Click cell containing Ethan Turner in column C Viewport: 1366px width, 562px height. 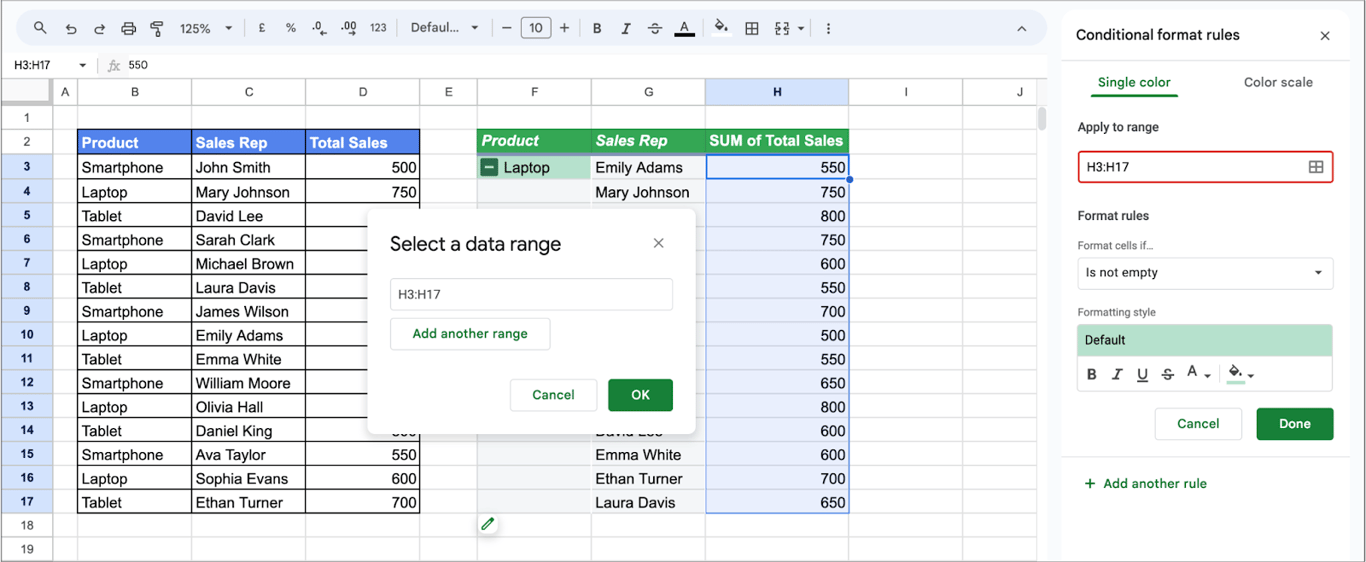(x=249, y=503)
